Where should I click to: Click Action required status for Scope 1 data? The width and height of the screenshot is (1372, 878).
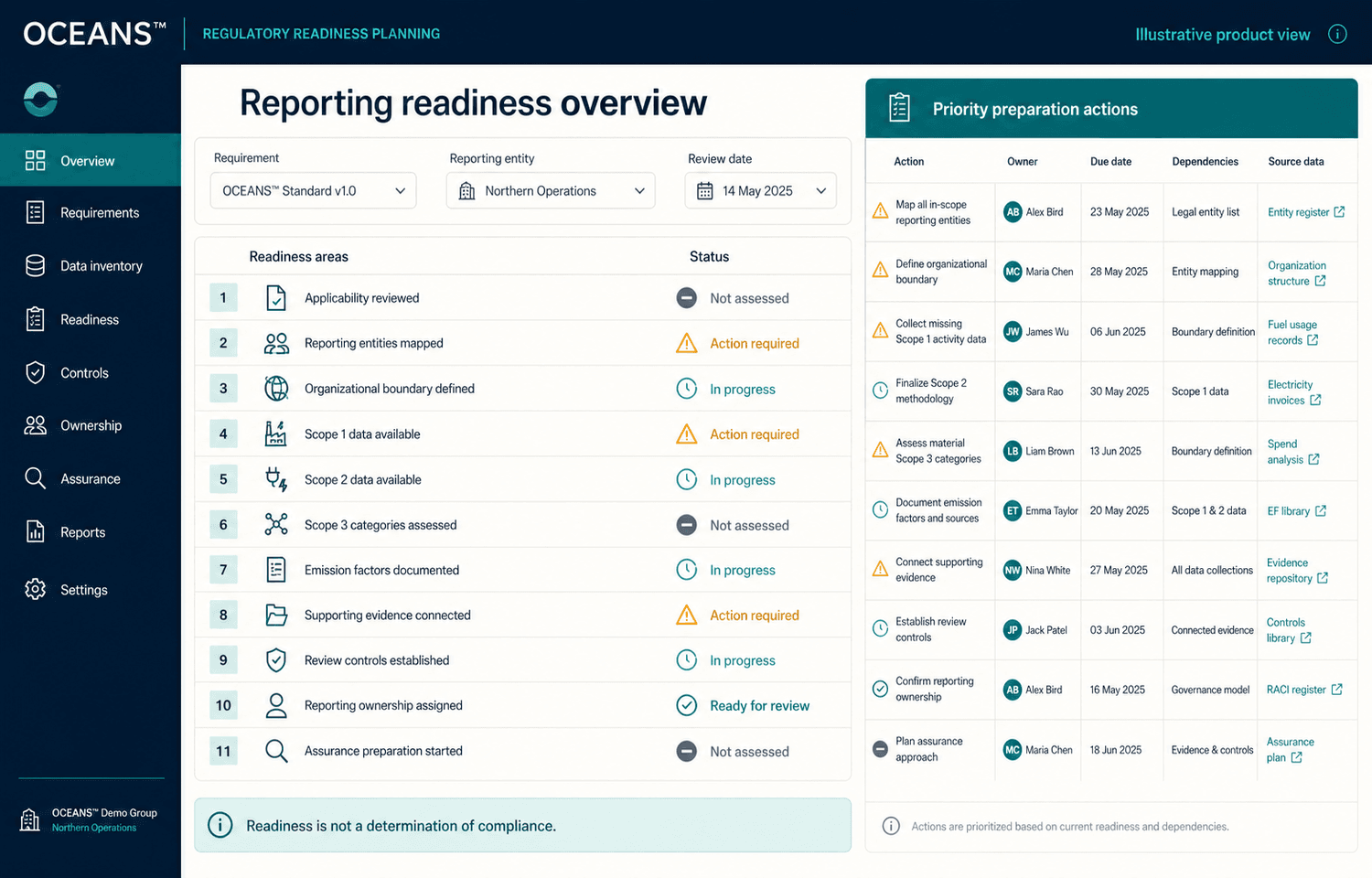[x=737, y=434]
